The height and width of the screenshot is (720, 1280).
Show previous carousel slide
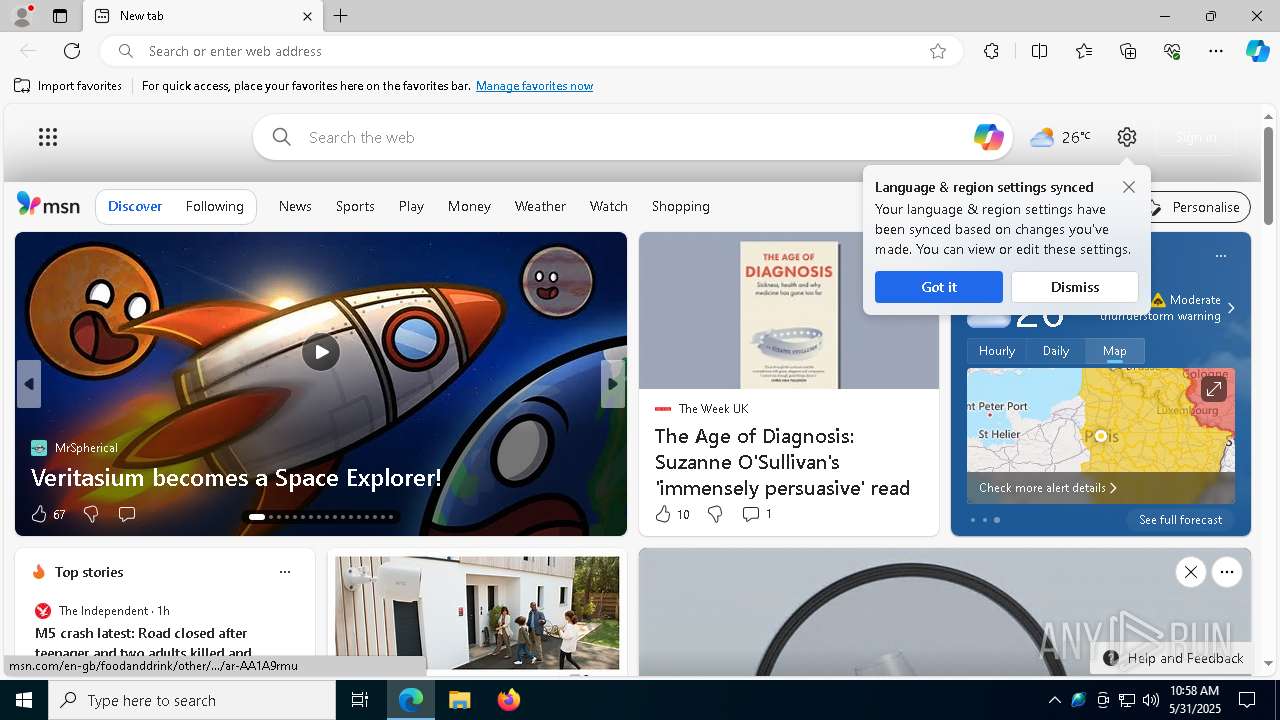[x=29, y=384]
